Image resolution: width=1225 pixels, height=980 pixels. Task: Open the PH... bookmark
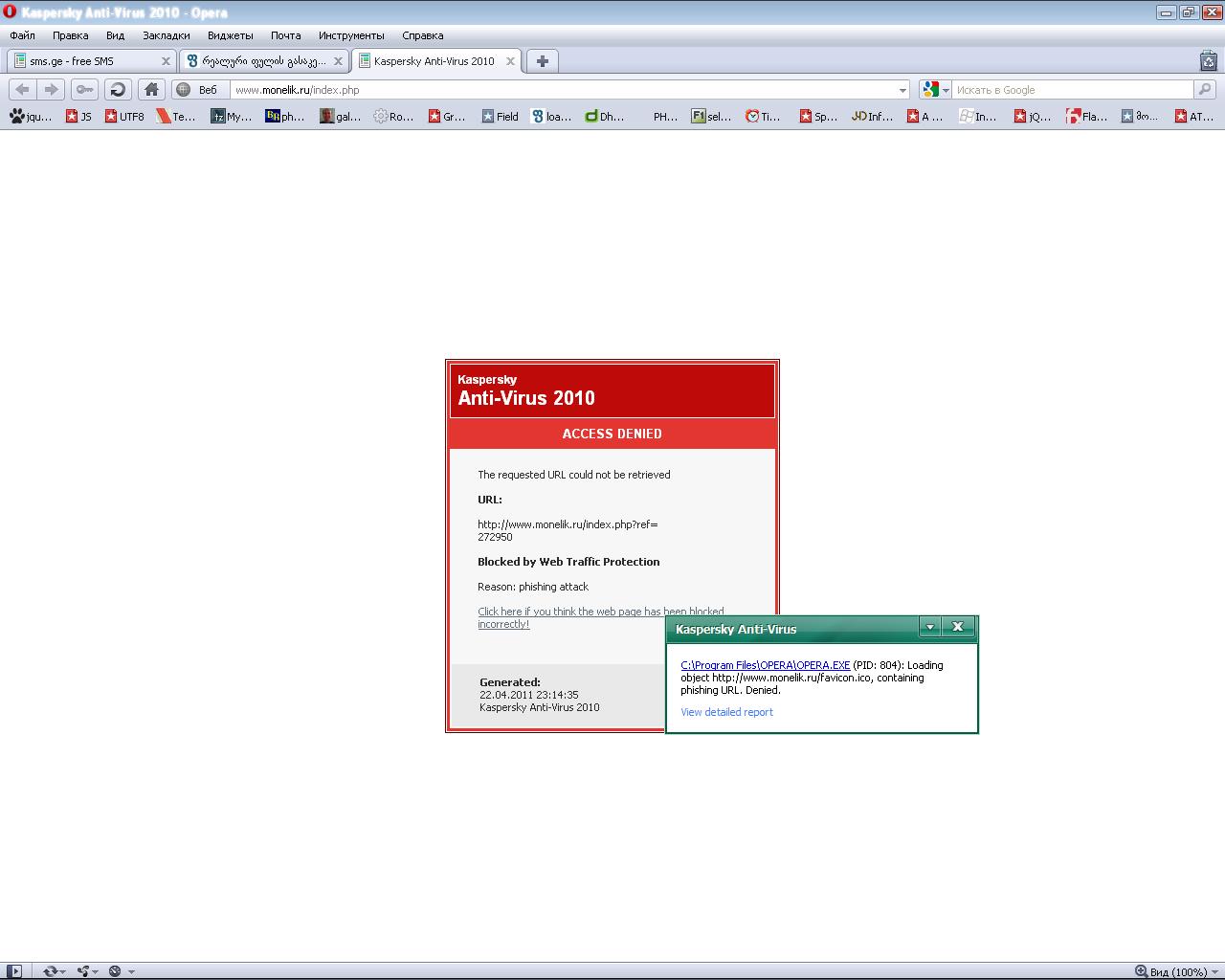665,116
